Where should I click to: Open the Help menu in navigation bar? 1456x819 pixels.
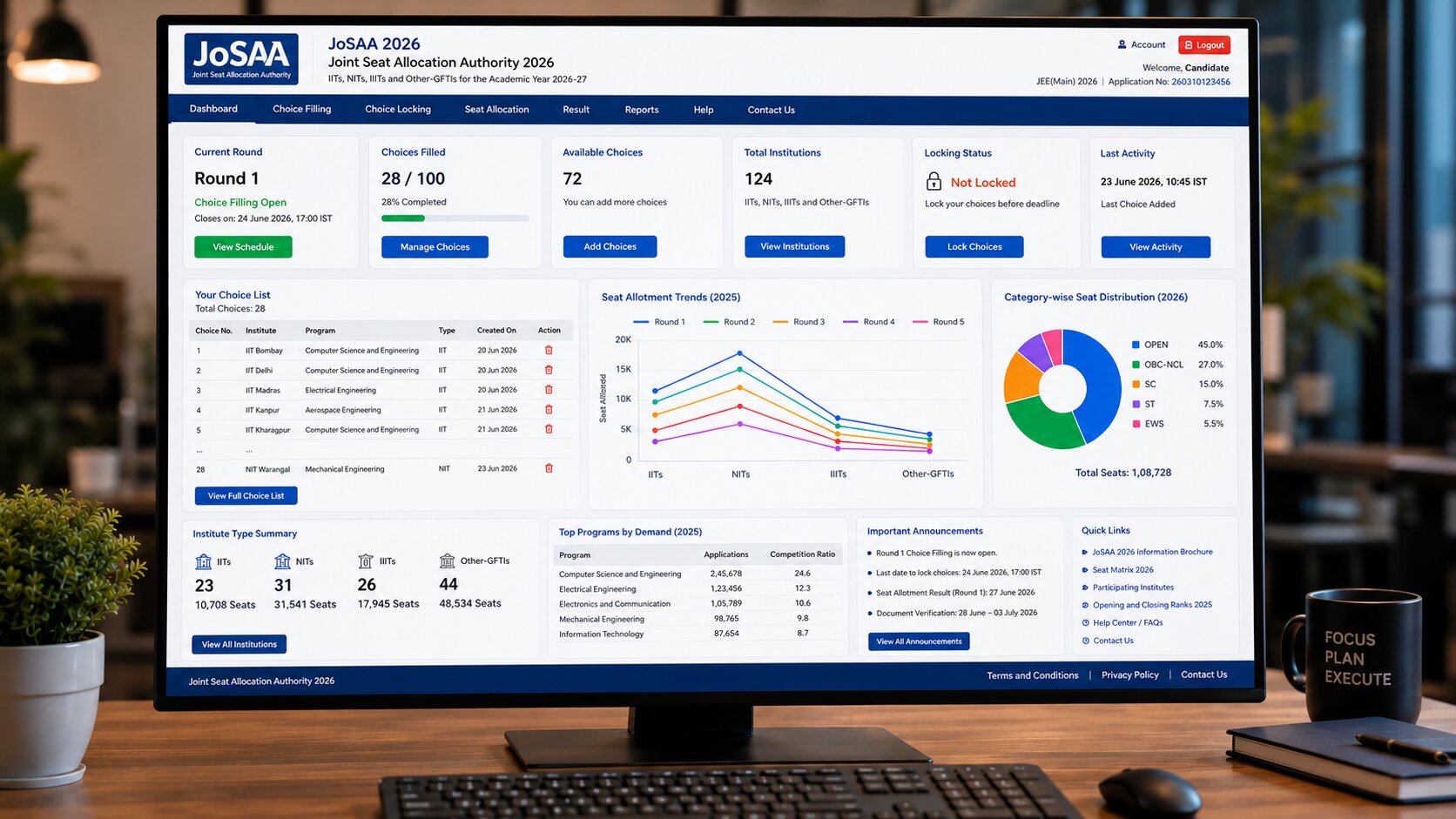tap(704, 110)
